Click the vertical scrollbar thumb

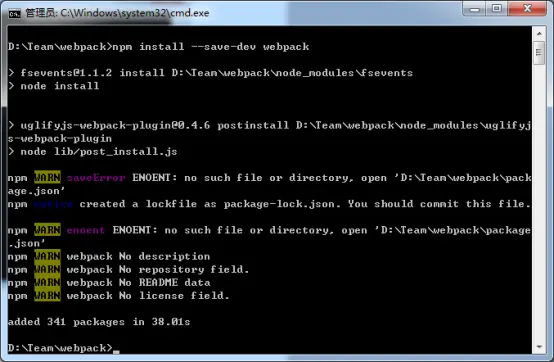(539, 53)
